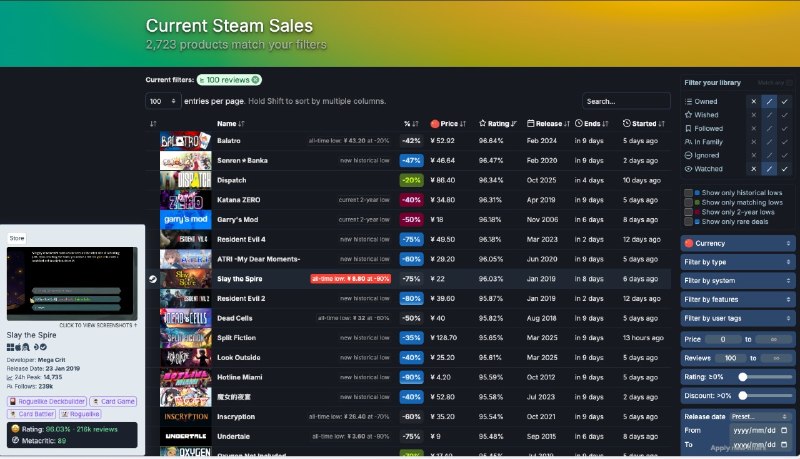This screenshot has width=800, height=459.
Task: Adjust the Discount percentage slider handle
Action: pos(743,396)
